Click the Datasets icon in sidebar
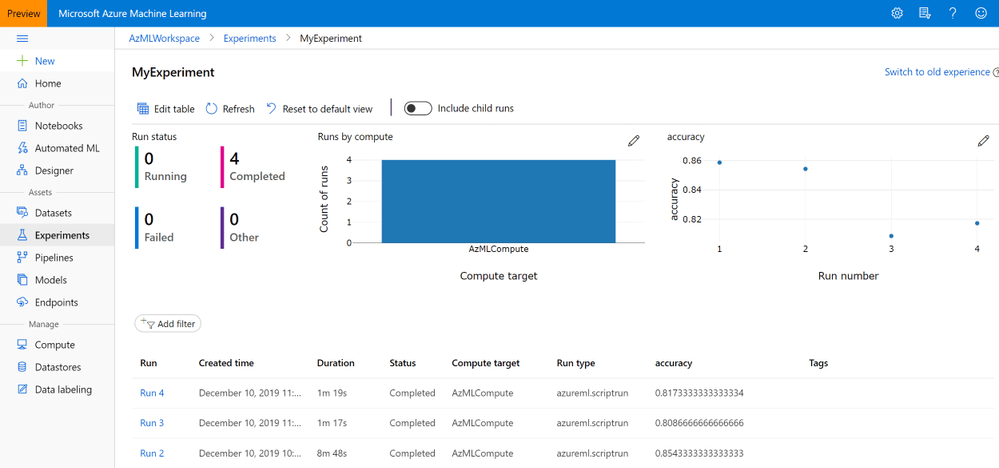The height and width of the screenshot is (468, 999). [22, 213]
